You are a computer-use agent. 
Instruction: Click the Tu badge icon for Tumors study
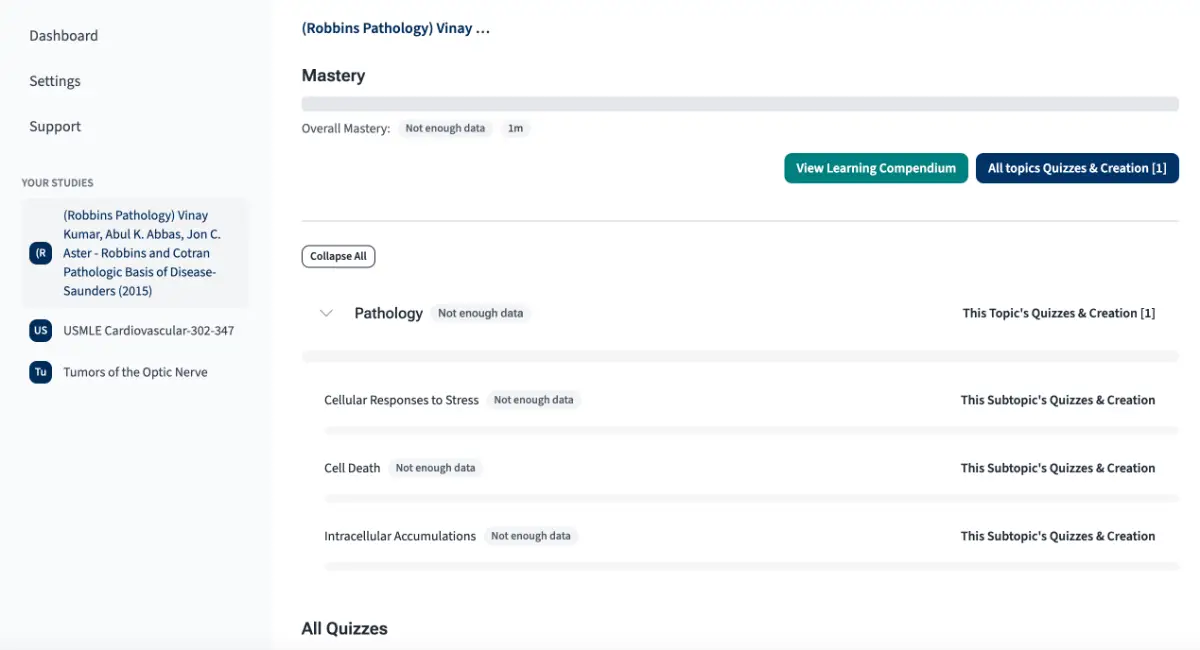pos(41,372)
